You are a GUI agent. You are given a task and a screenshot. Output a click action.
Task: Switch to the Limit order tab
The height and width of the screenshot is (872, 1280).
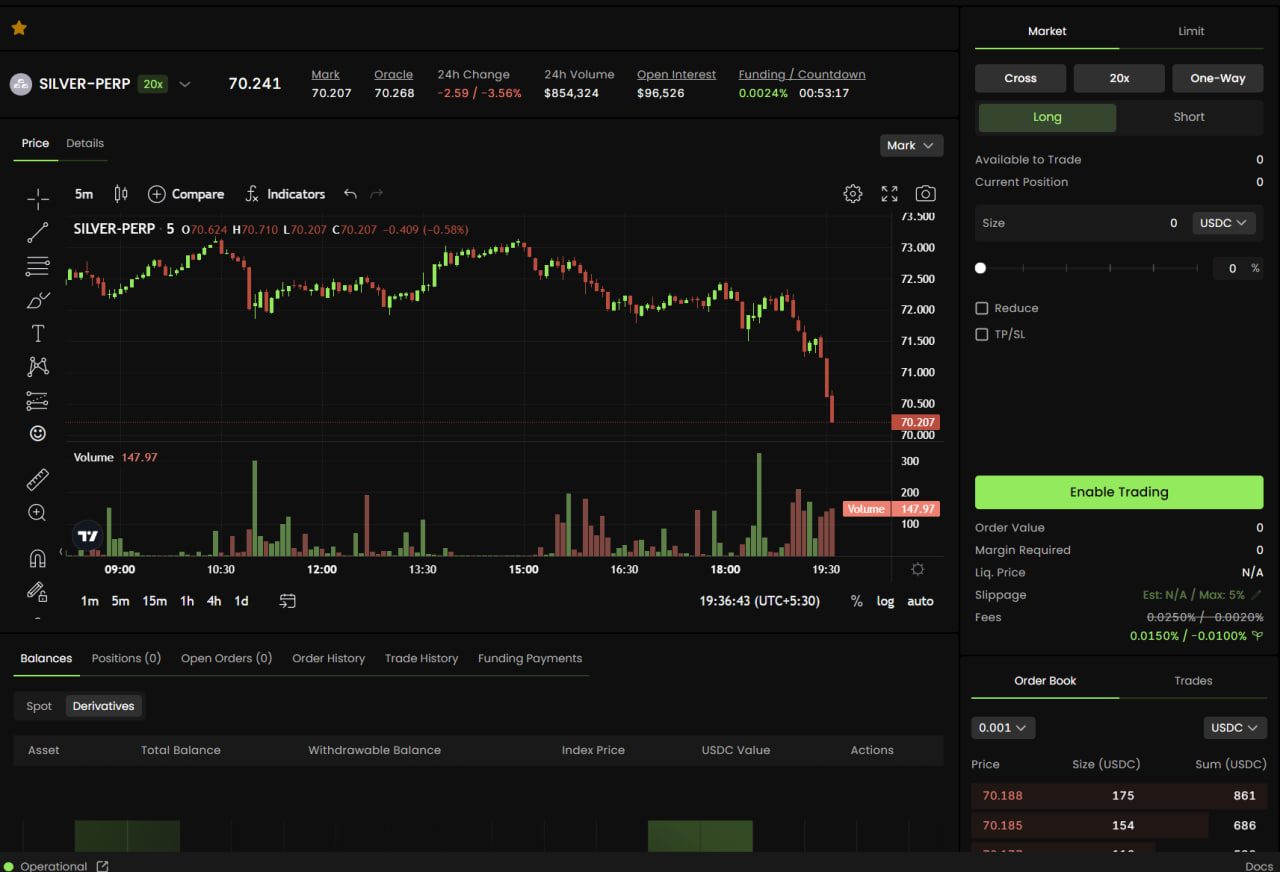(1191, 31)
